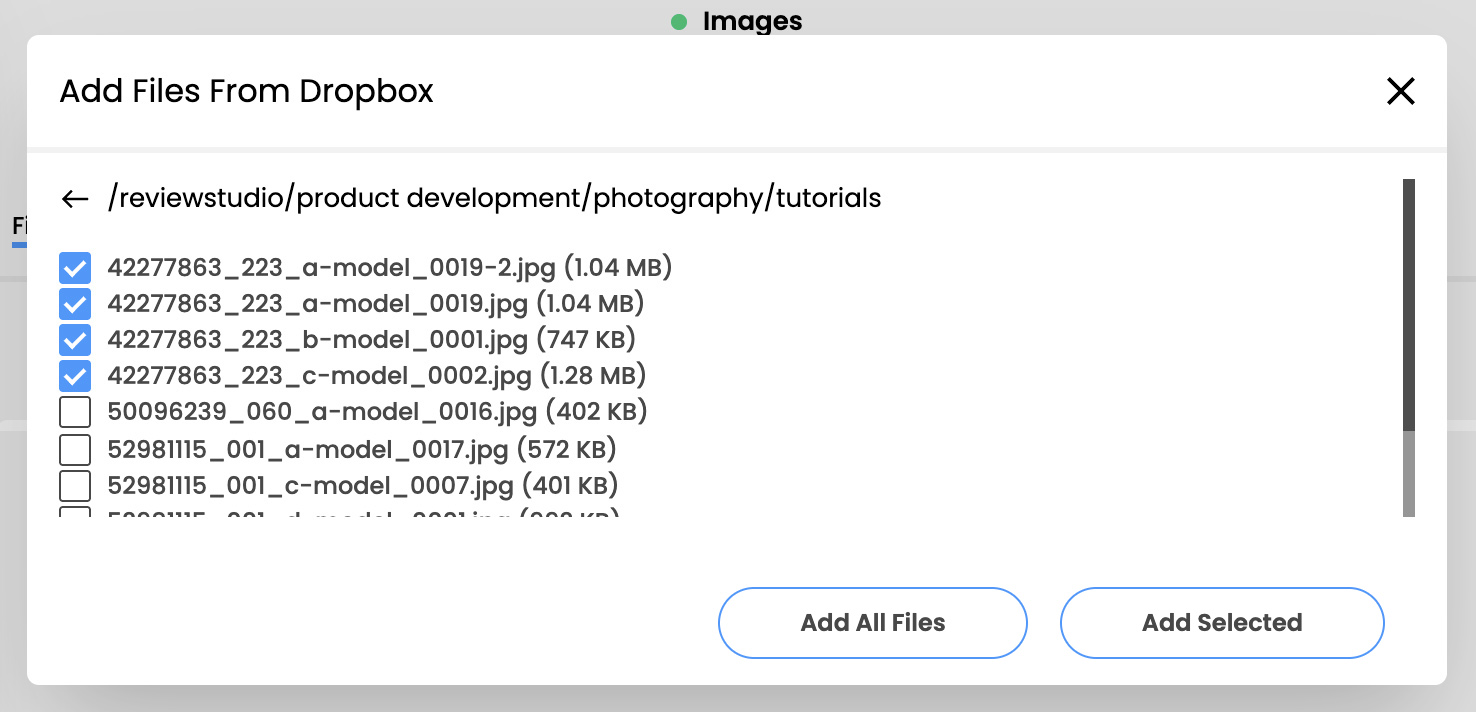Tick 52981115_001_c-model_0007.jpg checkbox
Image resolution: width=1476 pixels, height=712 pixels.
point(75,486)
